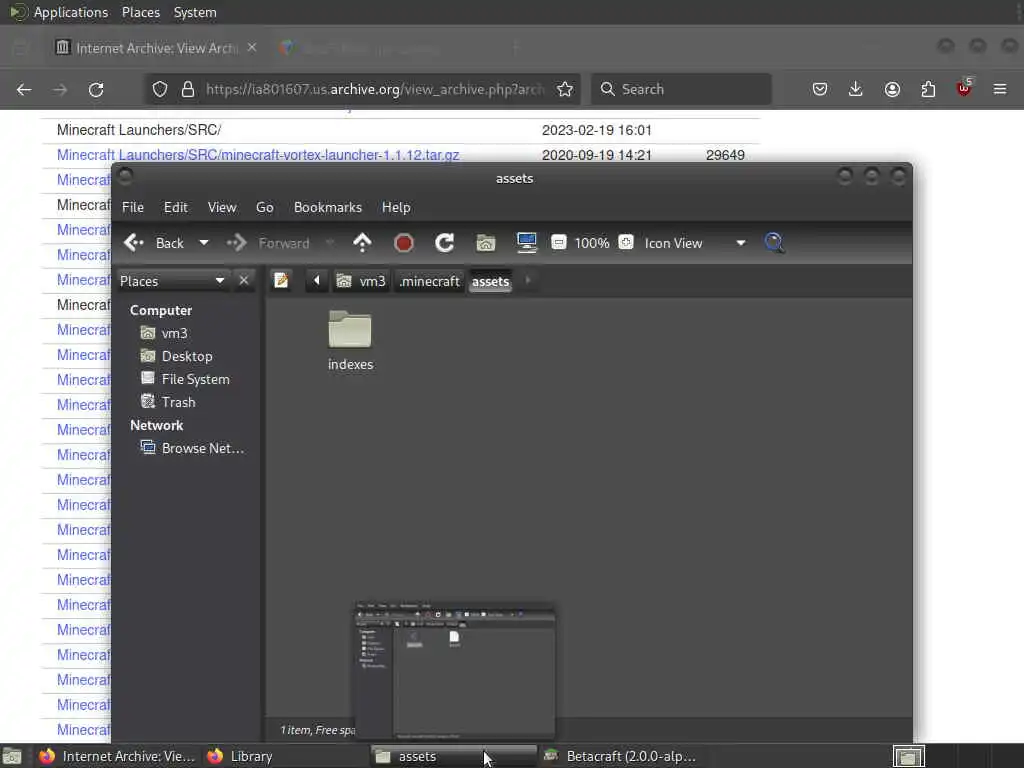
Task: Jump to the vm3 path segment
Action: pyautogui.click(x=362, y=281)
